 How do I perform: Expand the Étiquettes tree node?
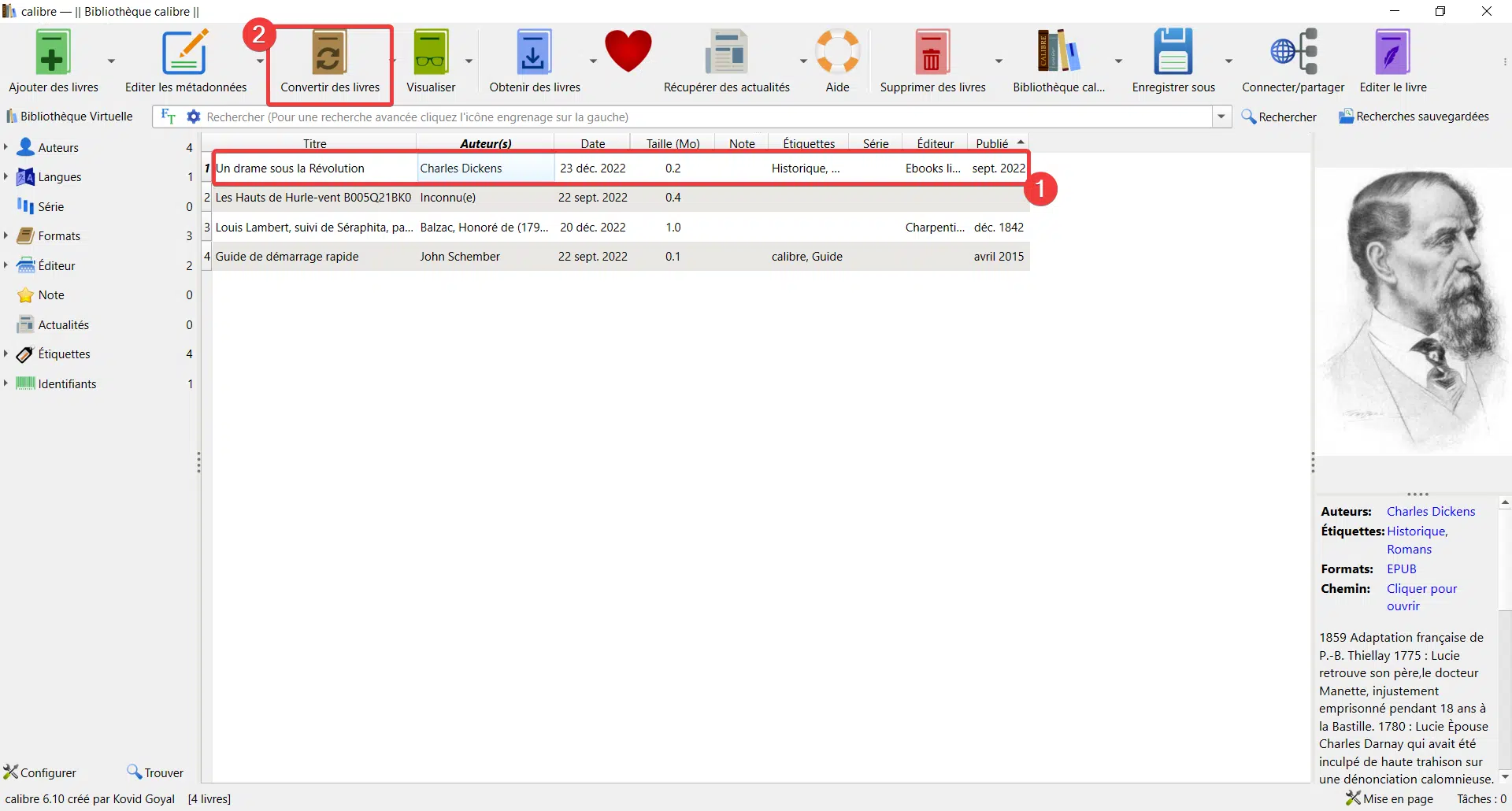tap(6, 354)
